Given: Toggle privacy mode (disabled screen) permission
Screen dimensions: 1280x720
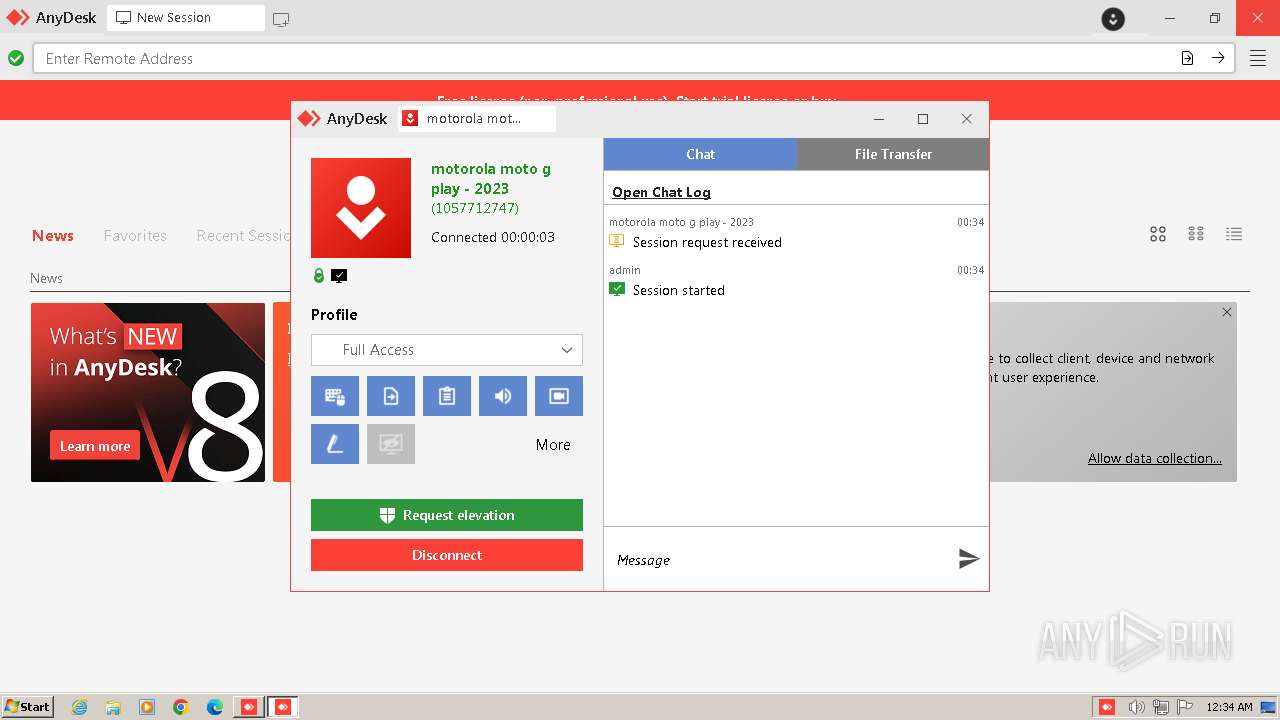Looking at the screenshot, I should 391,444.
